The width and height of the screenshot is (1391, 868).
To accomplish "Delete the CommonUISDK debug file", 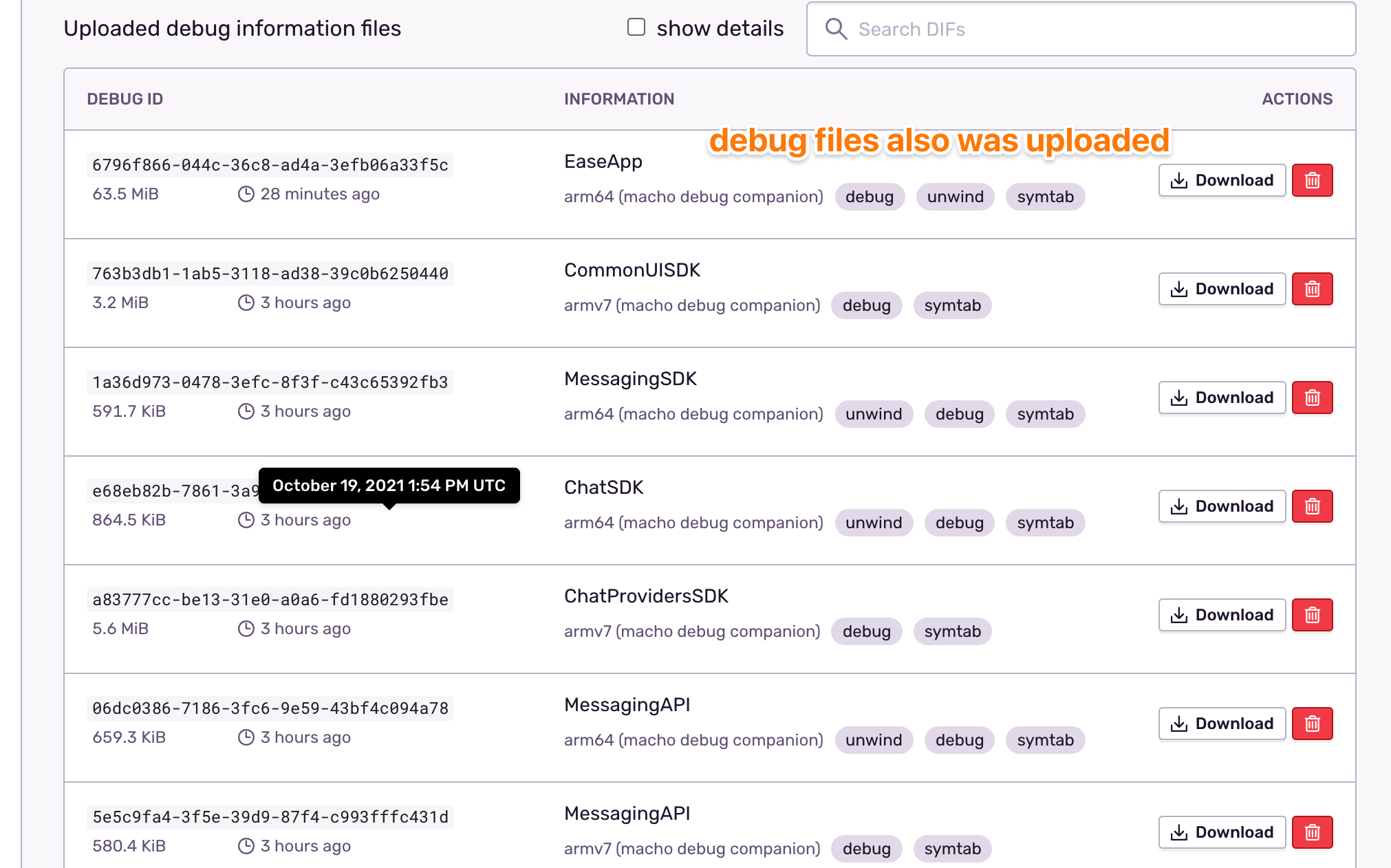I will [1312, 289].
